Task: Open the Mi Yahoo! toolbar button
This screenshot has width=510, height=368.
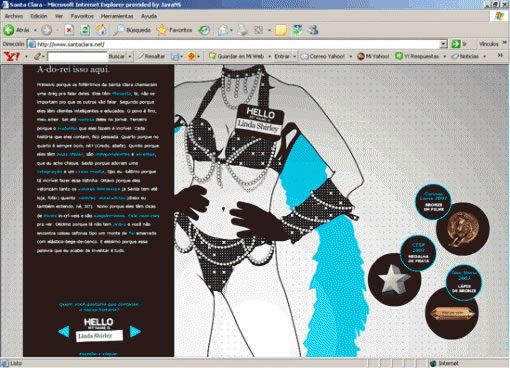Action: [373, 56]
